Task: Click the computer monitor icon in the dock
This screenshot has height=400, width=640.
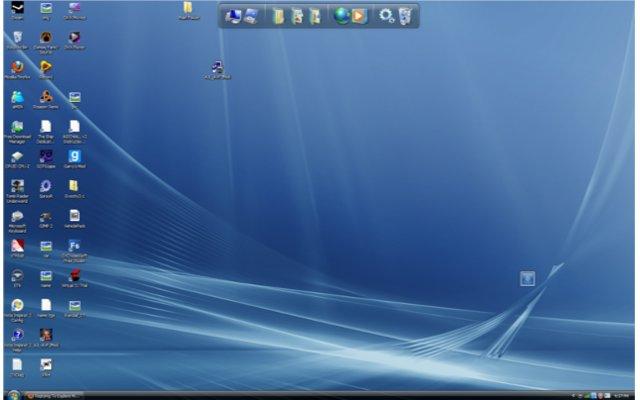Action: tap(233, 16)
